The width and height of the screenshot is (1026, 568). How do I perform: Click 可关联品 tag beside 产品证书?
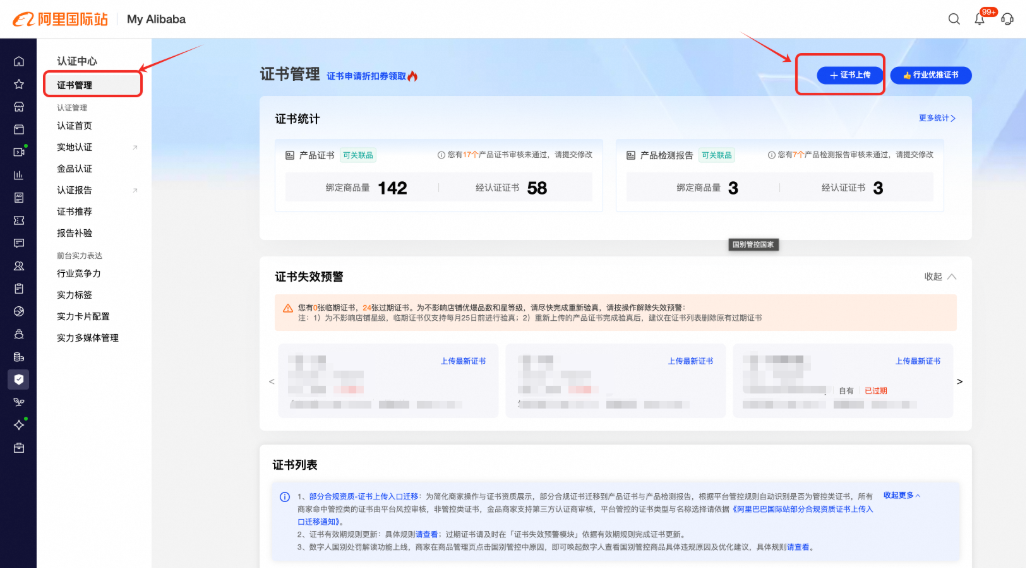(358, 156)
